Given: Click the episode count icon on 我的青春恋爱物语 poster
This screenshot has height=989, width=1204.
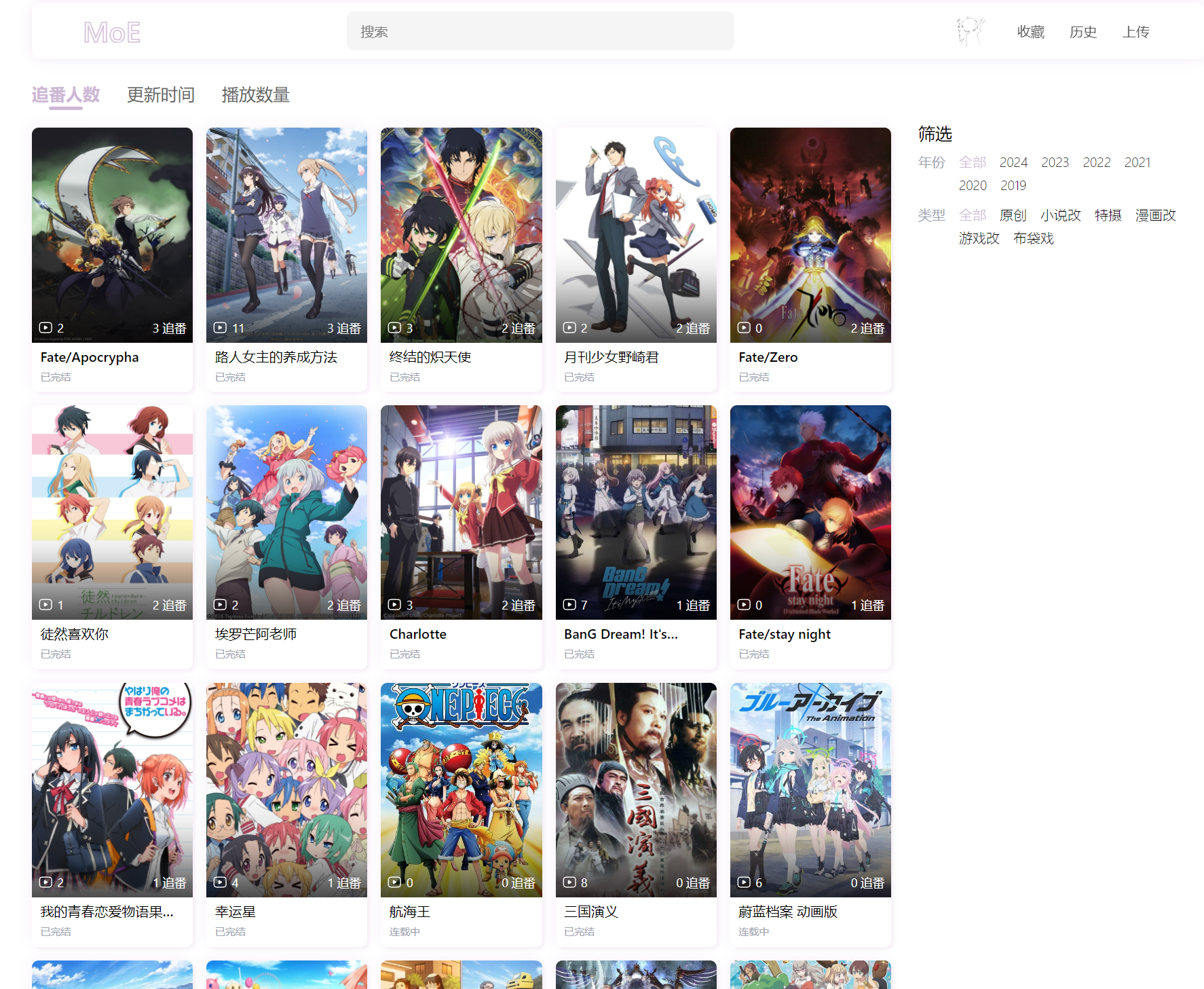Looking at the screenshot, I should click(x=45, y=882).
